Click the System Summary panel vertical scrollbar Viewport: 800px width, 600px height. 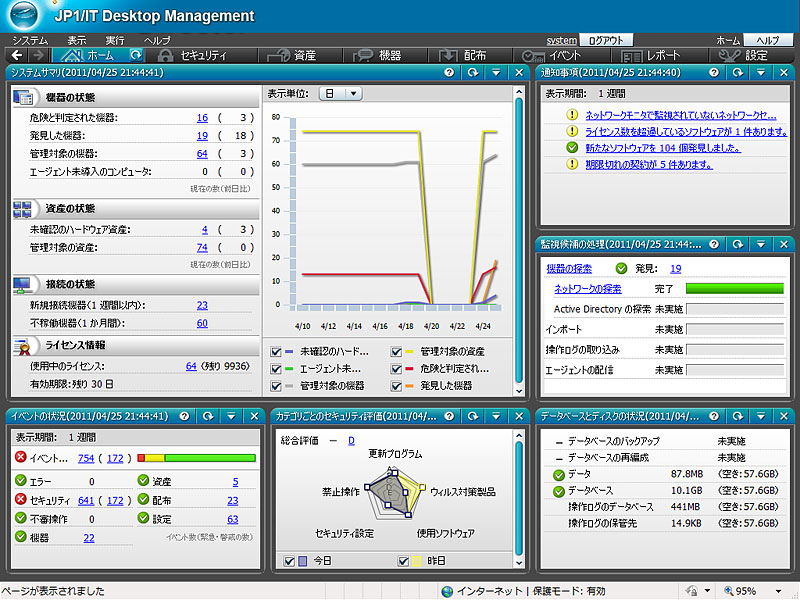(519, 240)
